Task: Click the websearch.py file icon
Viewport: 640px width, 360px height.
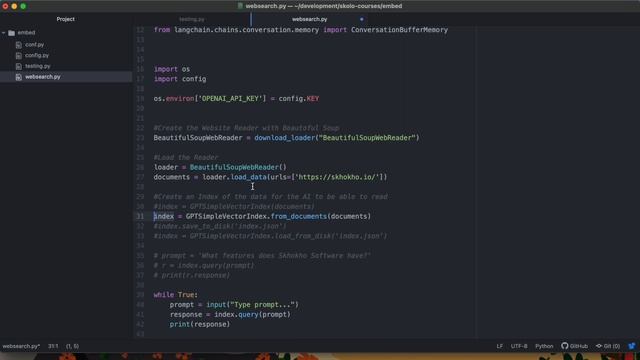Action: click(19, 77)
